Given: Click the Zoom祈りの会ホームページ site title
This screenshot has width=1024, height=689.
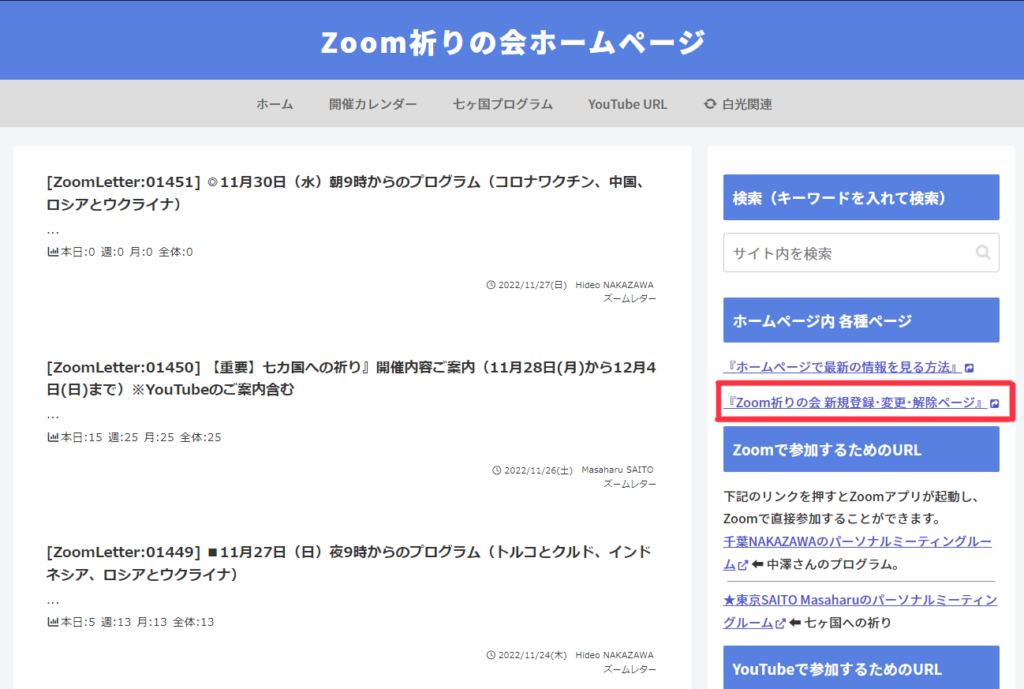Looking at the screenshot, I should click(x=512, y=42).
